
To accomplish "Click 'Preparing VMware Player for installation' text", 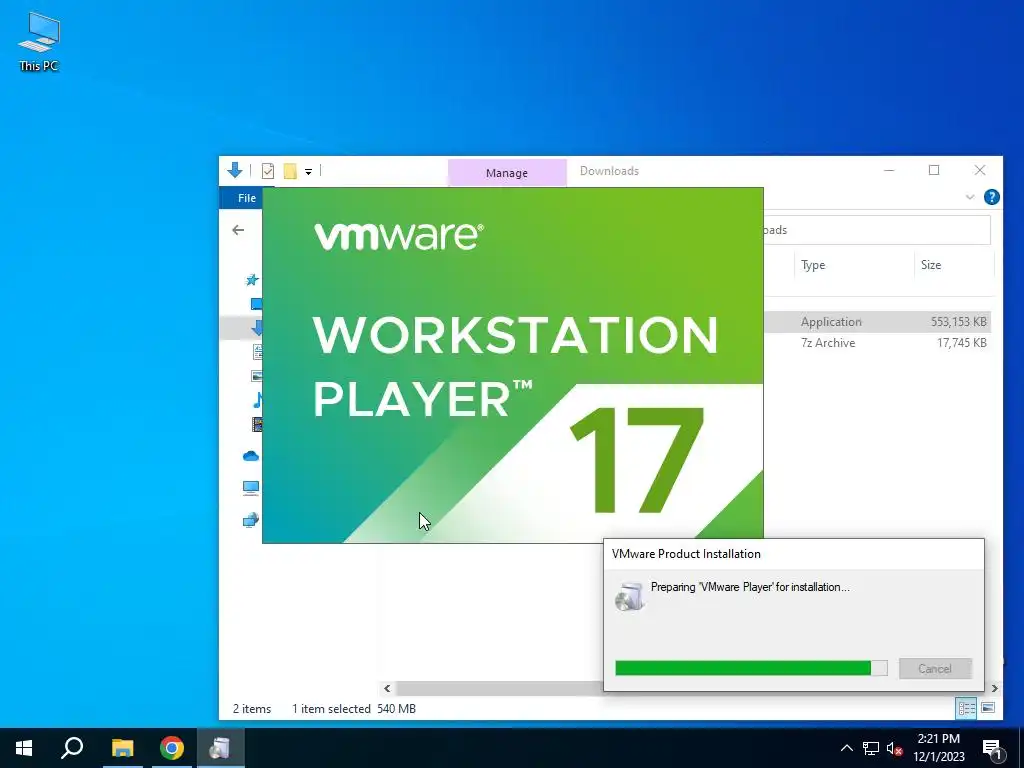I will click(750, 587).
